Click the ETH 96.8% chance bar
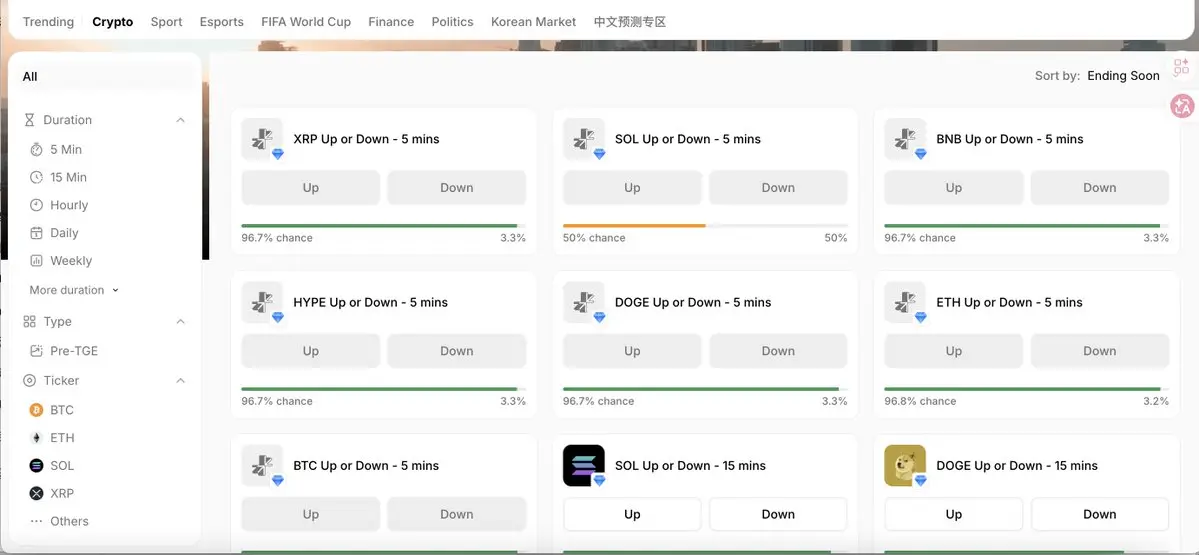1199x555 pixels. click(1022, 389)
